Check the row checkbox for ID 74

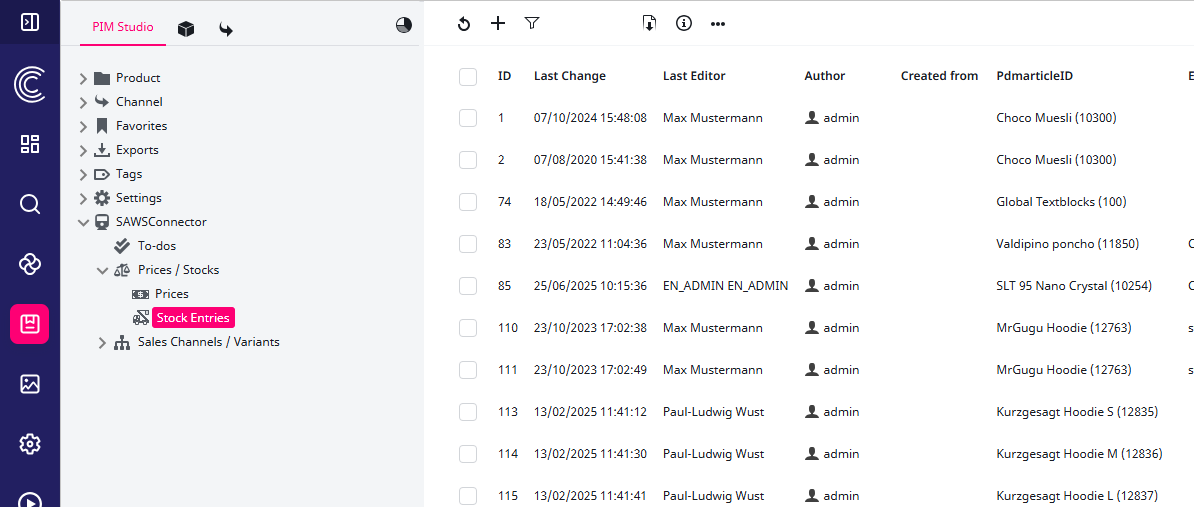click(x=468, y=202)
